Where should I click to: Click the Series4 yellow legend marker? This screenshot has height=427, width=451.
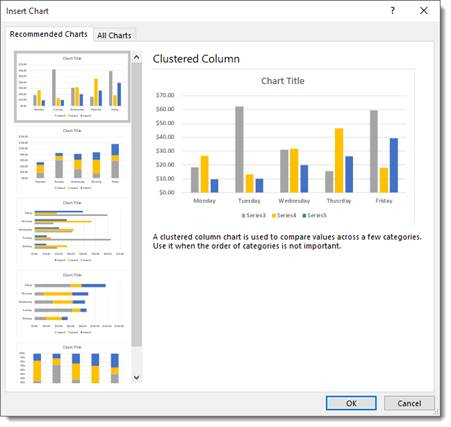pyautogui.click(x=274, y=216)
